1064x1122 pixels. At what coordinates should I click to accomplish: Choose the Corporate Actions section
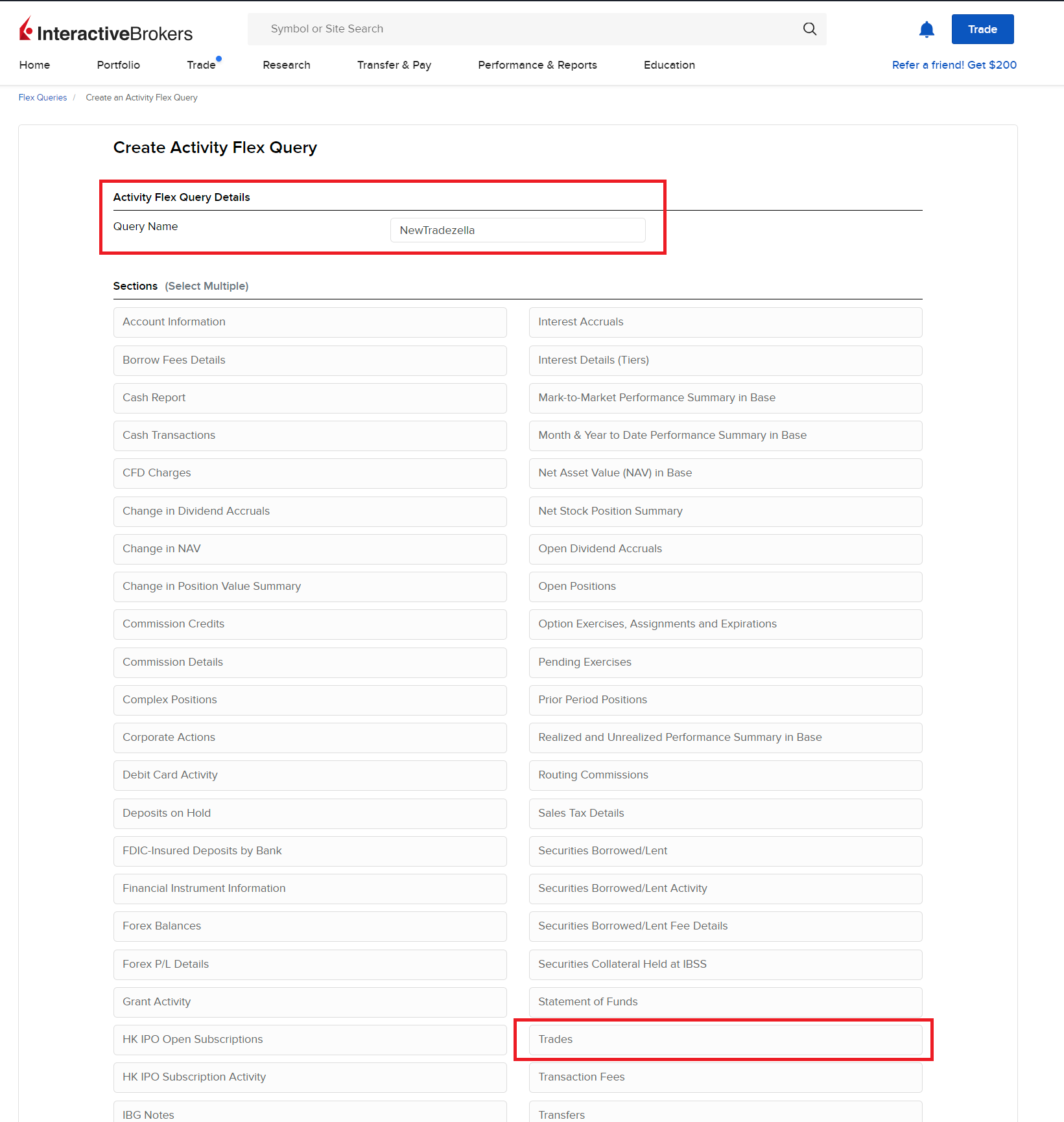pyautogui.click(x=310, y=738)
